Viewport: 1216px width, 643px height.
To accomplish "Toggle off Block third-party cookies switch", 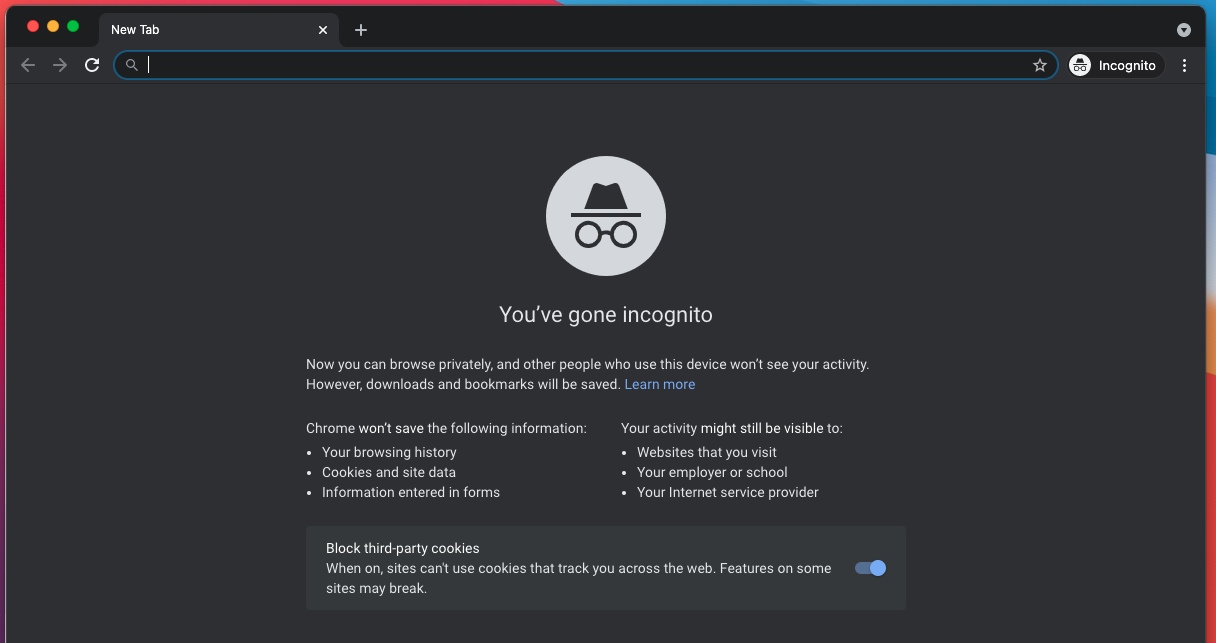I will pyautogui.click(x=870, y=568).
